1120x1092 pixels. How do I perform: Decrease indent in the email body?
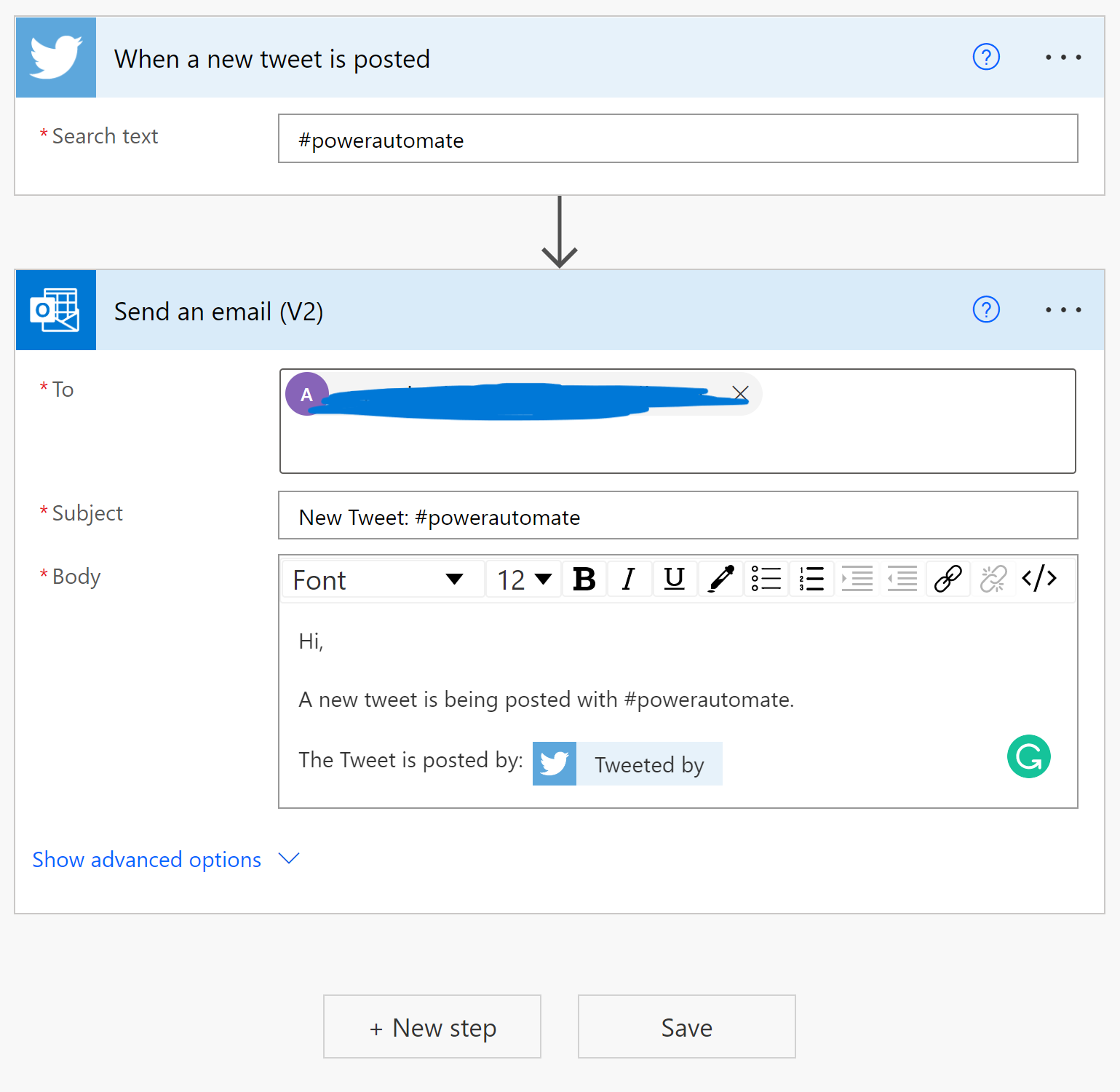point(902,579)
